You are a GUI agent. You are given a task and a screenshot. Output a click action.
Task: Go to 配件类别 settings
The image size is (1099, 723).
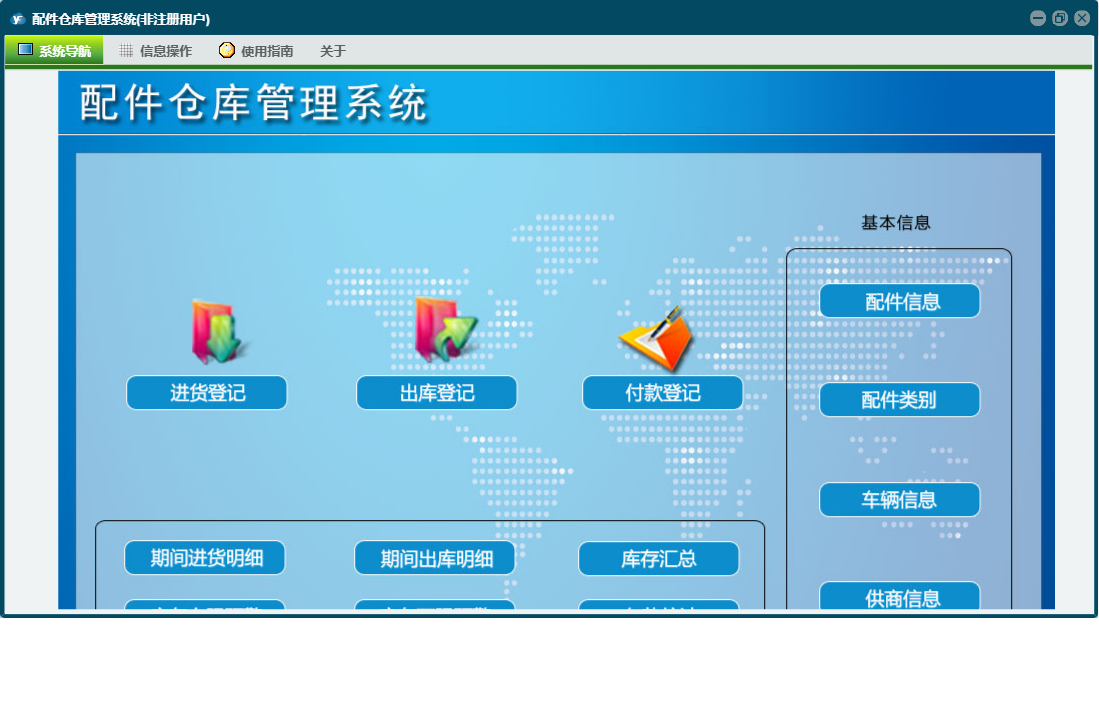pyautogui.click(x=899, y=400)
